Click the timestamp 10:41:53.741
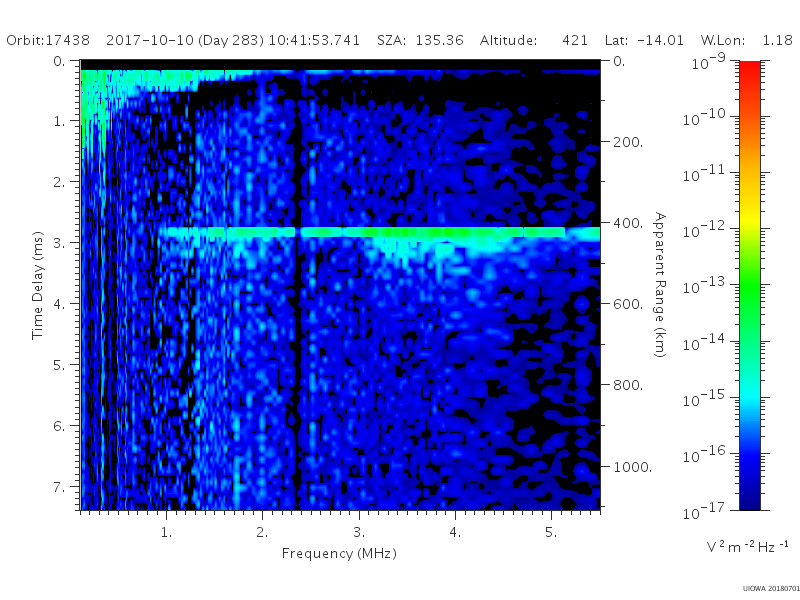The width and height of the screenshot is (800, 600). coord(314,40)
